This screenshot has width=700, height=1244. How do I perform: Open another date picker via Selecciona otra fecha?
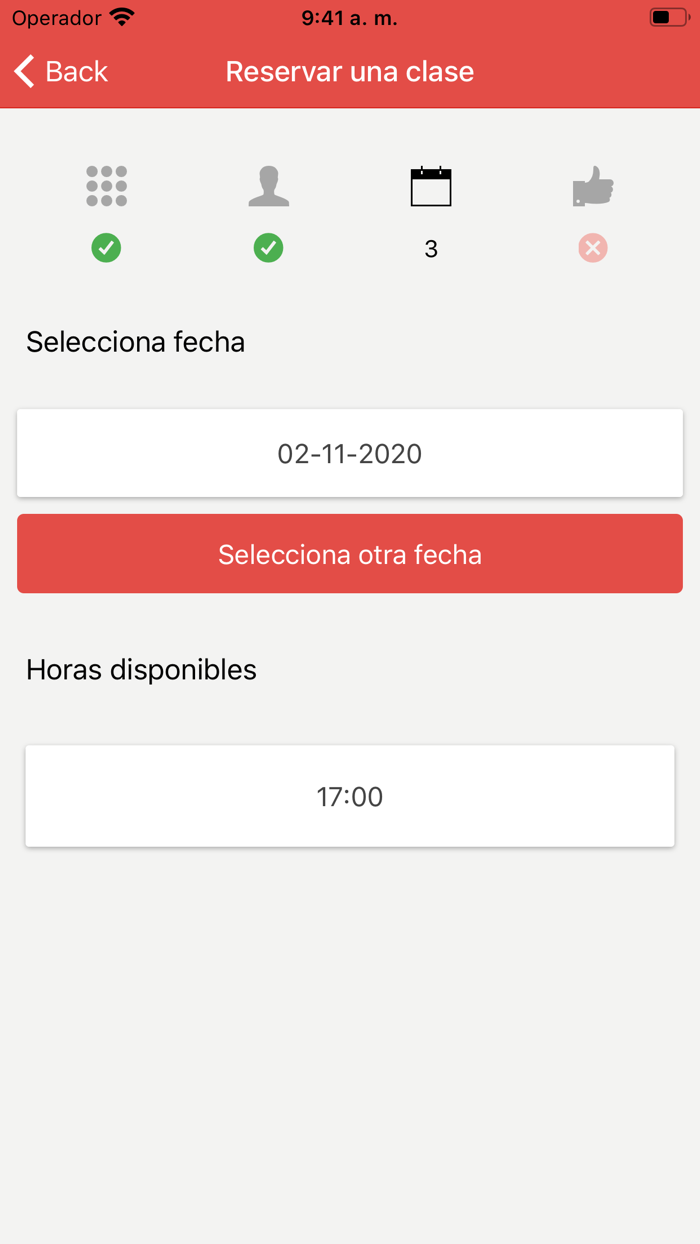tap(350, 553)
